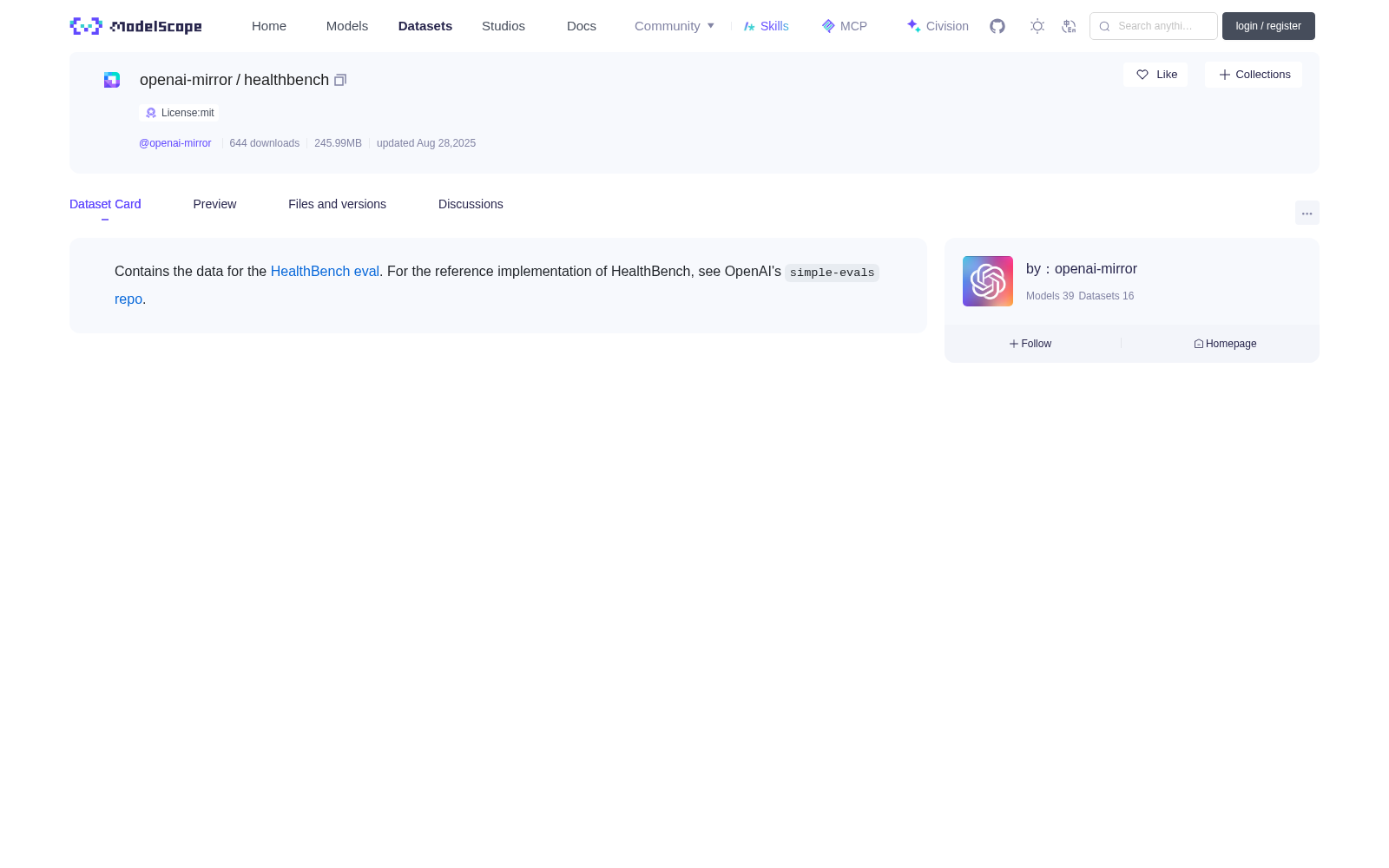Expand the Community dropdown menu

675,26
